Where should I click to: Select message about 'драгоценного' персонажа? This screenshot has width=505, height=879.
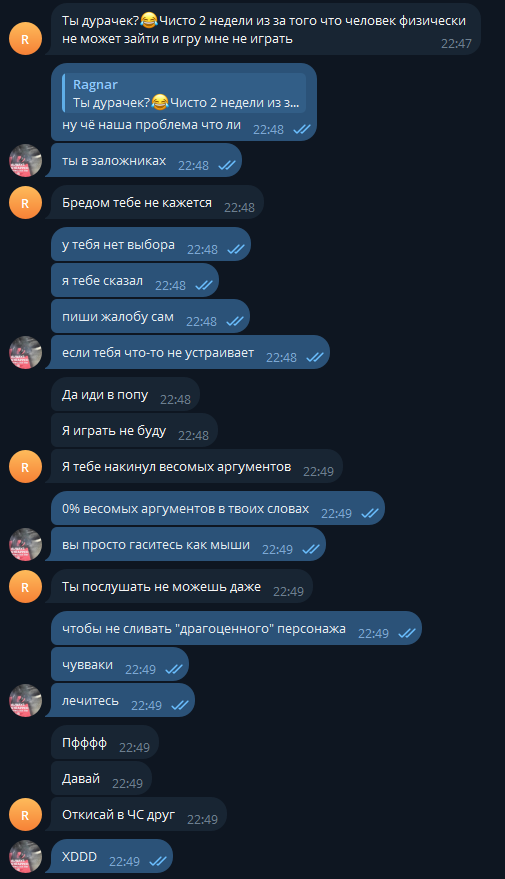237,628
